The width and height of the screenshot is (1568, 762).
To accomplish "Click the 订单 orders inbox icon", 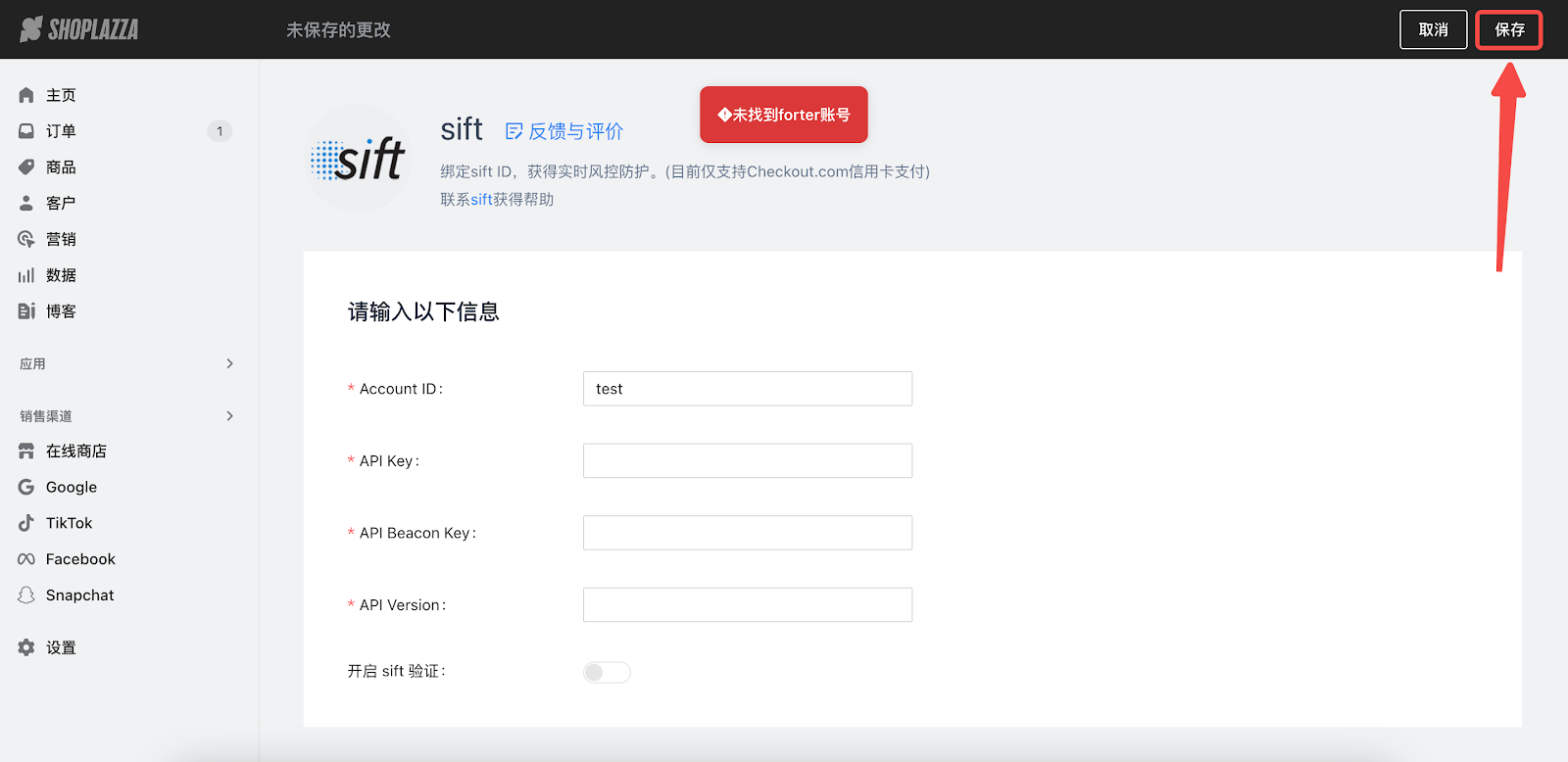I will pyautogui.click(x=26, y=131).
